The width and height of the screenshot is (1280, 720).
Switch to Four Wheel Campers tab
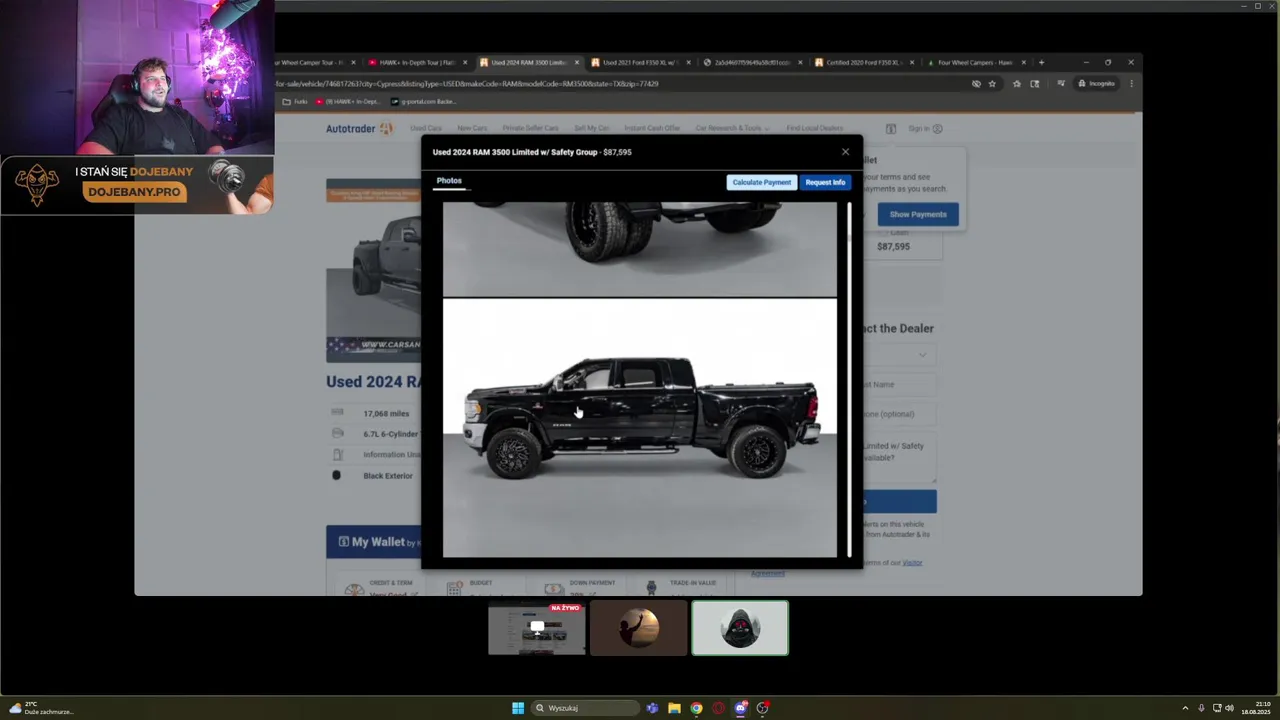click(x=975, y=62)
